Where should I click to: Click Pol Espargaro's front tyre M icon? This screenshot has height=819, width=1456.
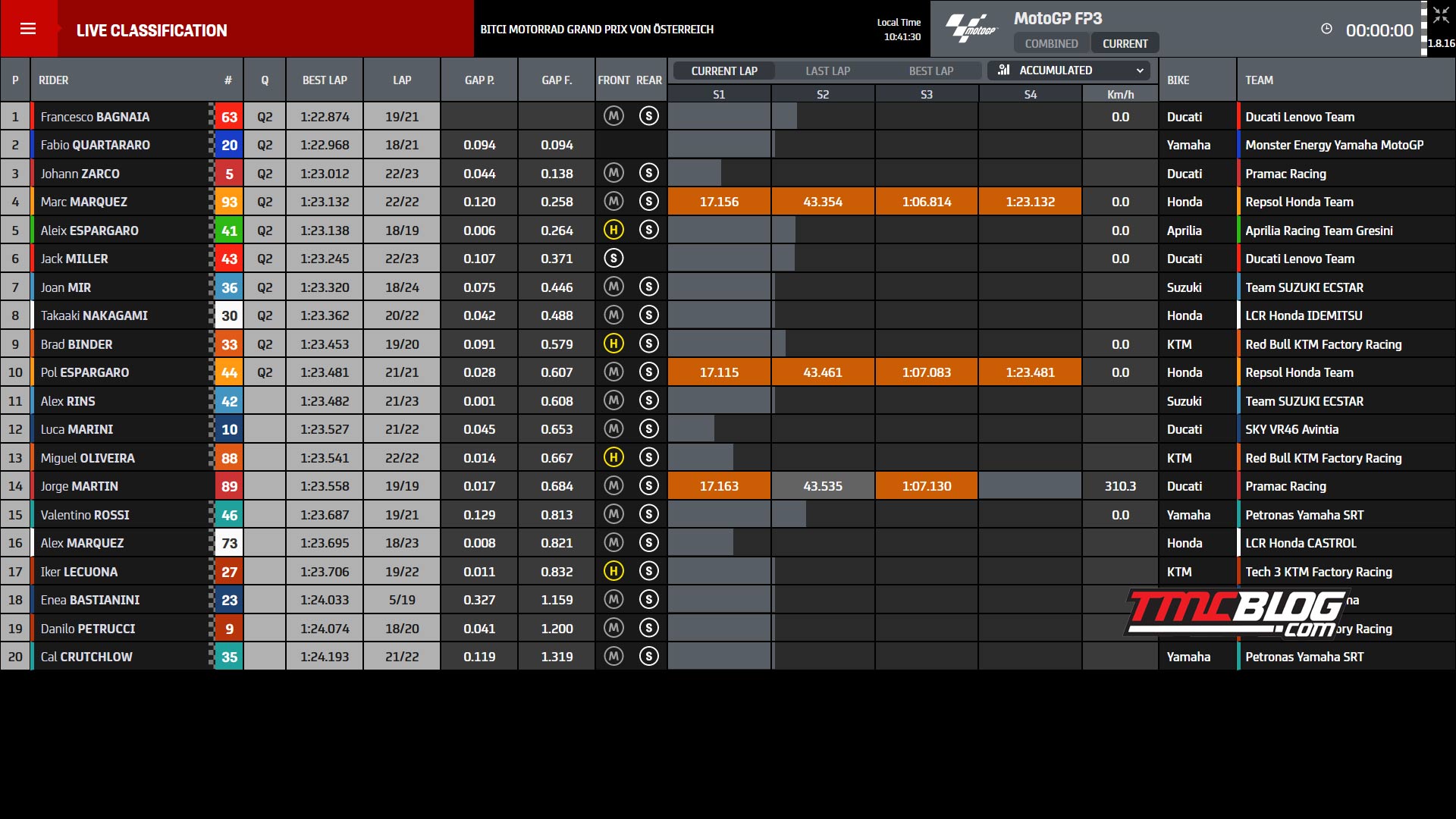click(x=613, y=372)
